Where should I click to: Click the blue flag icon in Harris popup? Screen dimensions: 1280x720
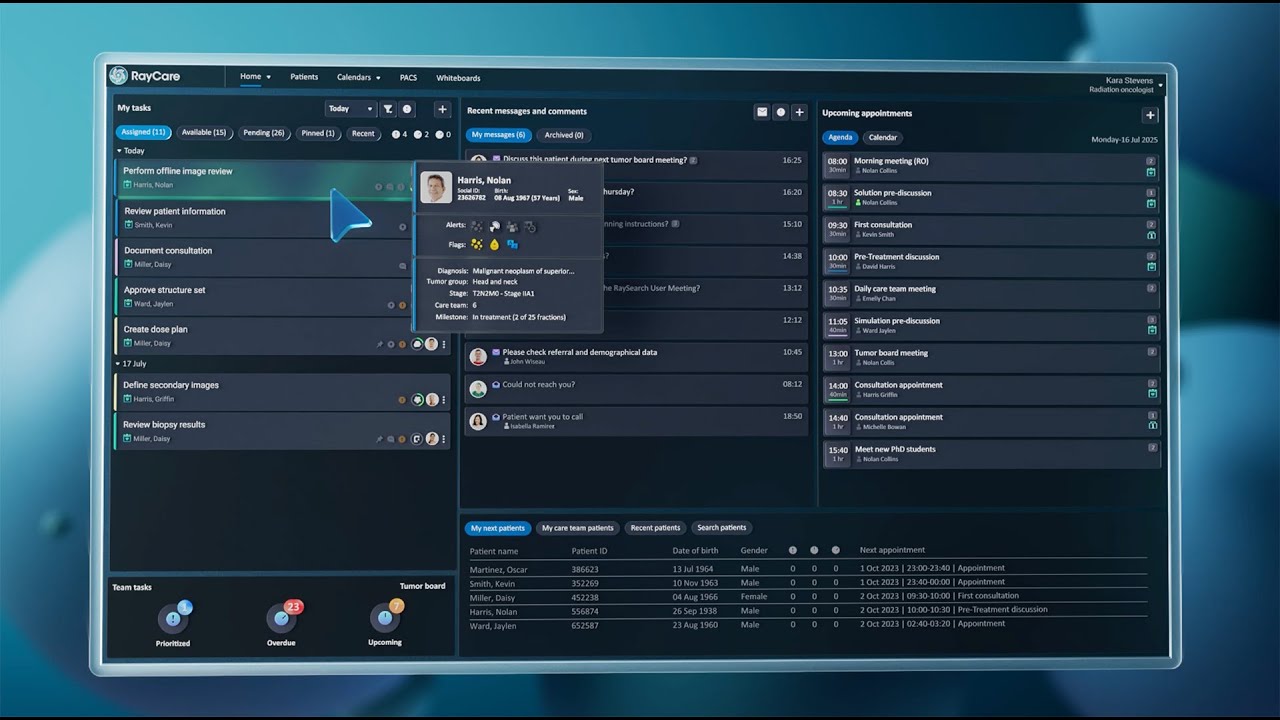(x=512, y=244)
